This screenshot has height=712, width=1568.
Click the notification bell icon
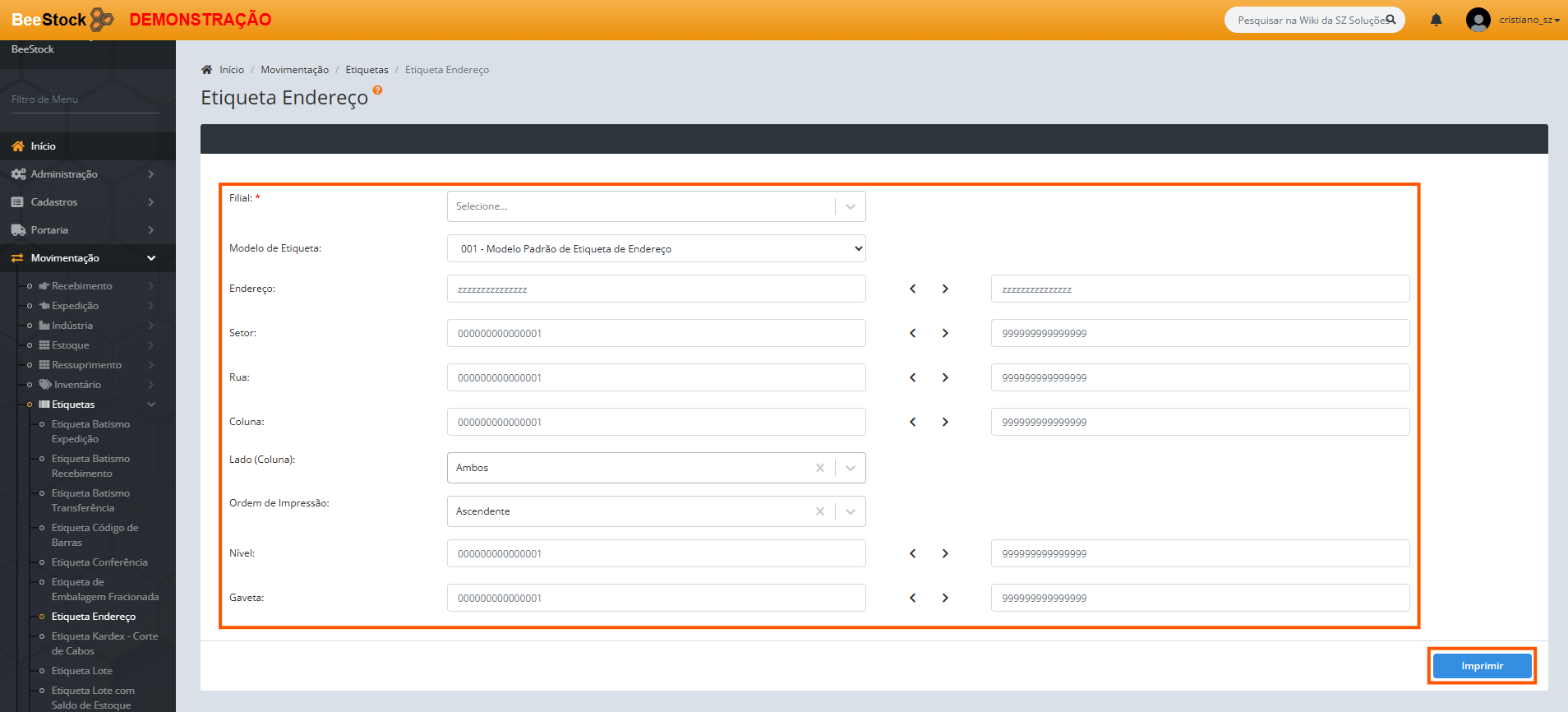(x=1436, y=20)
